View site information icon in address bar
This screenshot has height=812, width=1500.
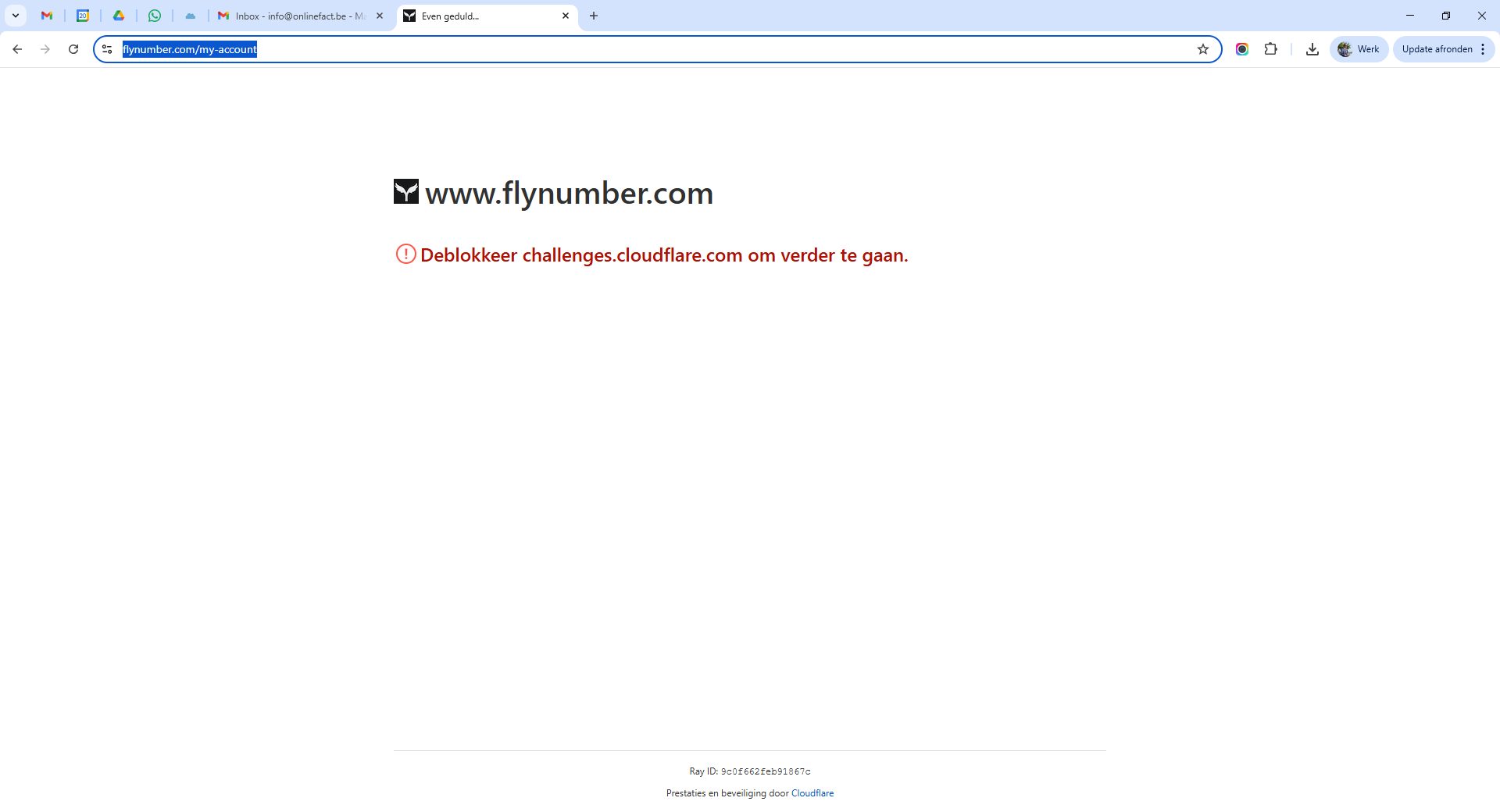point(108,49)
